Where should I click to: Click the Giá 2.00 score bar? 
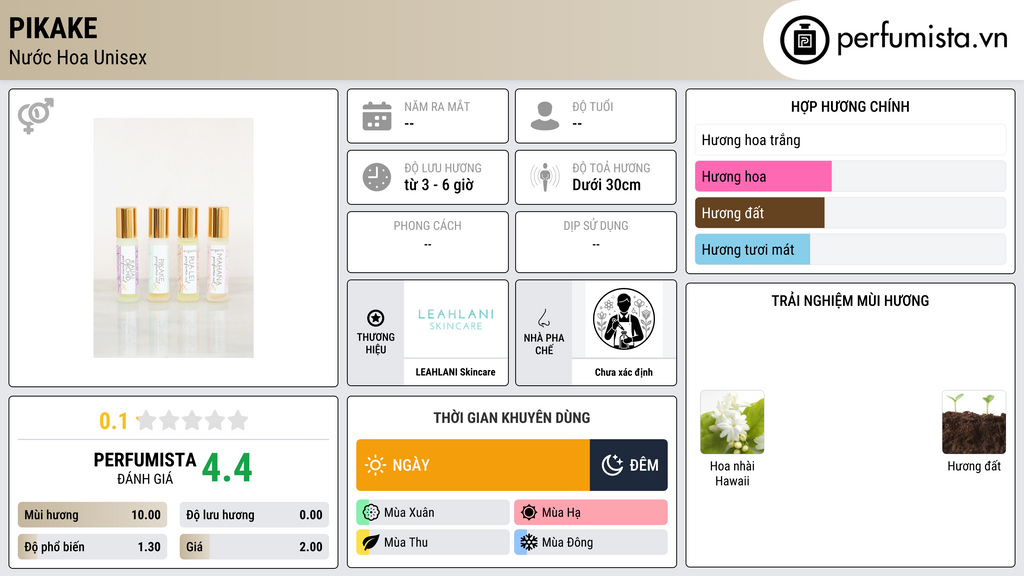(x=254, y=547)
